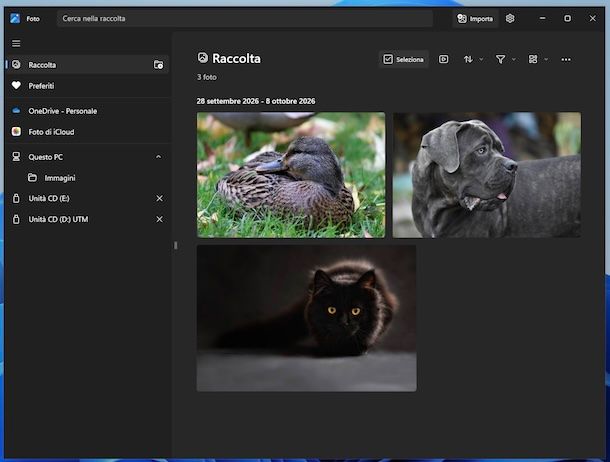Click the gallery view layout icon
The height and width of the screenshot is (462, 610).
533,59
